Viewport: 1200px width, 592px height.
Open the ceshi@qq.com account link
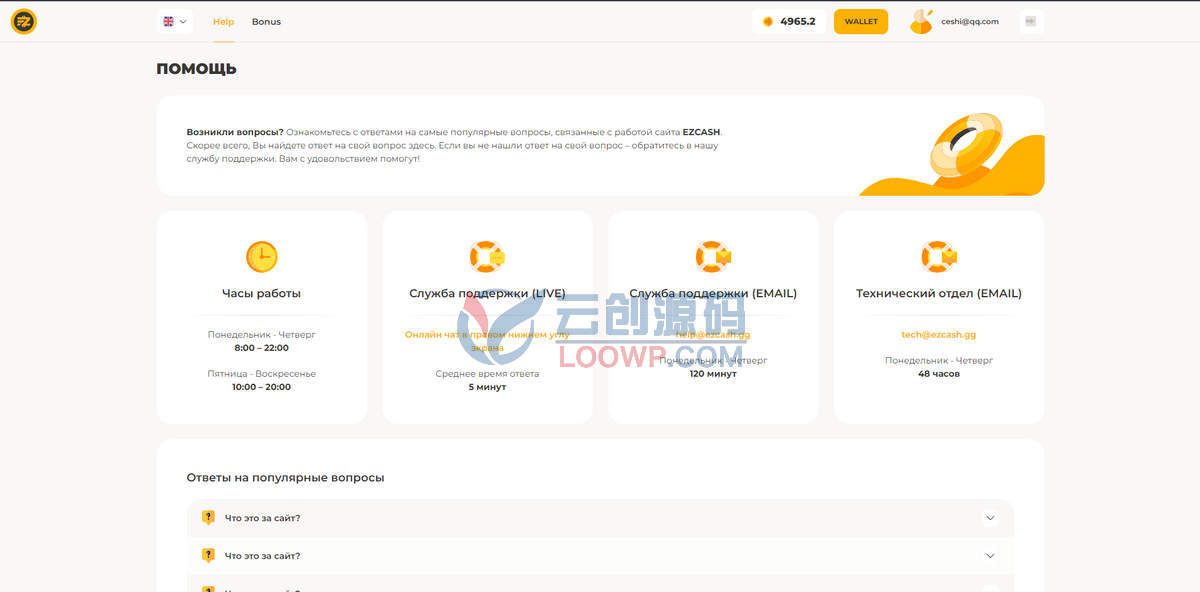(970, 21)
